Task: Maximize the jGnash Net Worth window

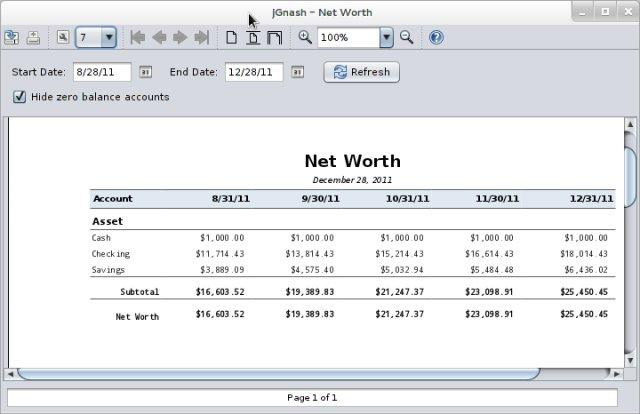Action: point(605,12)
